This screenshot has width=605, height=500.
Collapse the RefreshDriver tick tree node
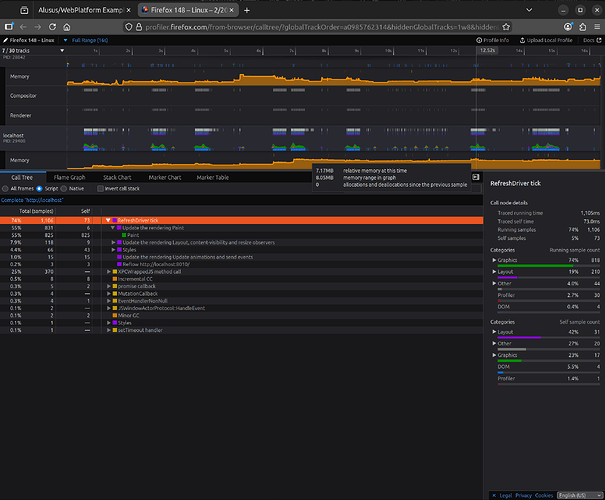[108, 219]
